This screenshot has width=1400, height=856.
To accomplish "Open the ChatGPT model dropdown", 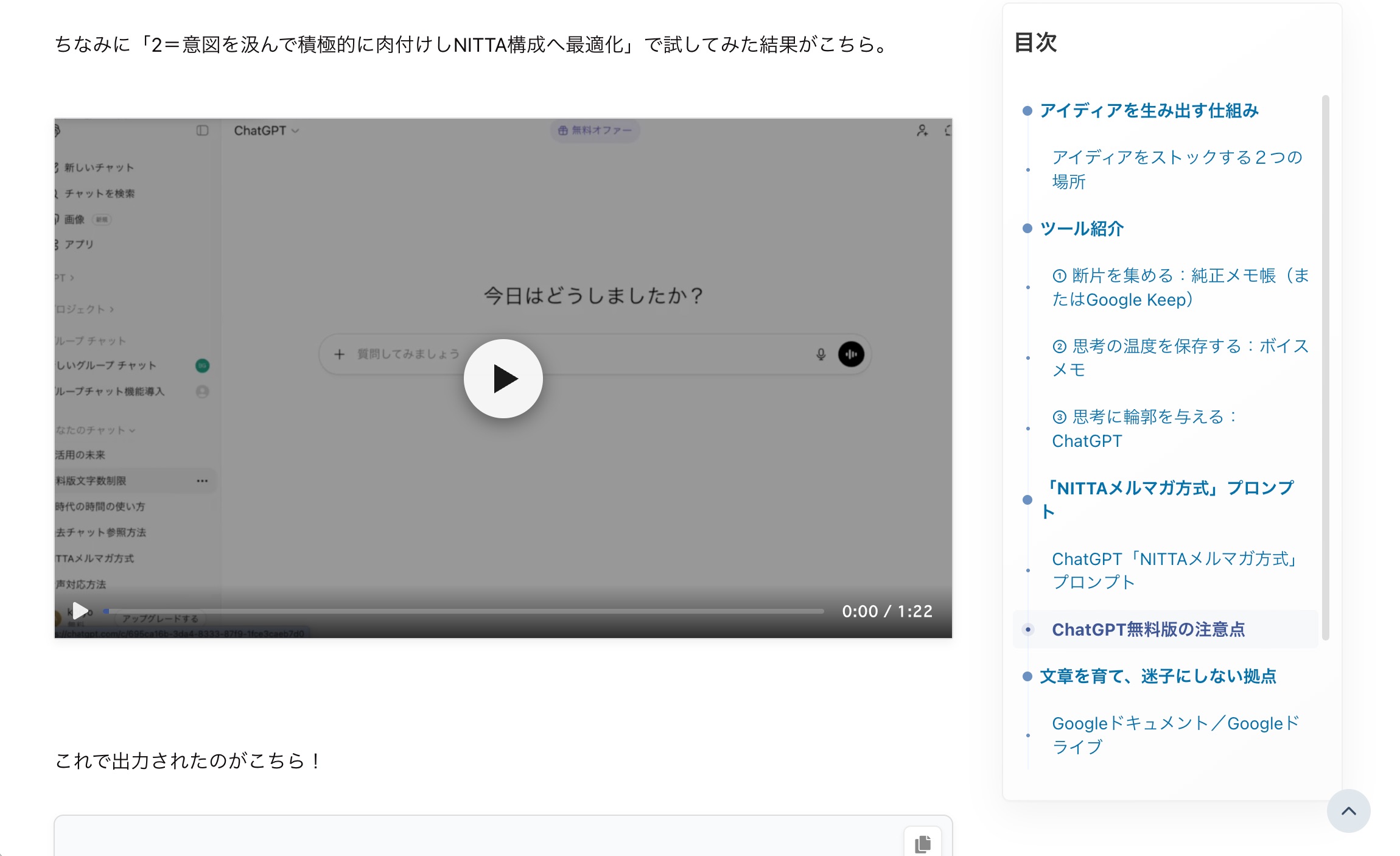I will tap(266, 130).
